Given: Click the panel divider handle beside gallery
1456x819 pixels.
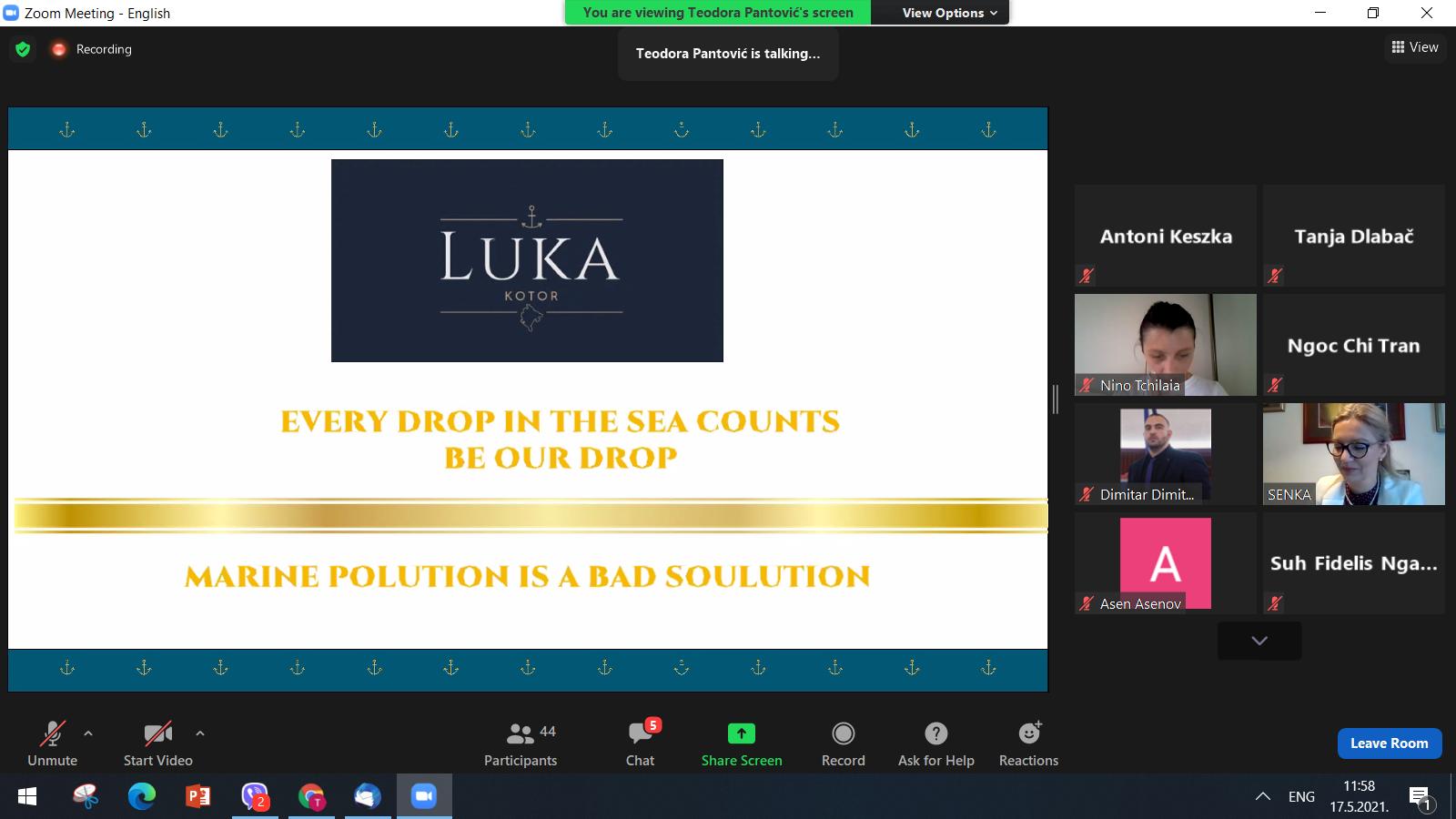Looking at the screenshot, I should pyautogui.click(x=1056, y=399).
